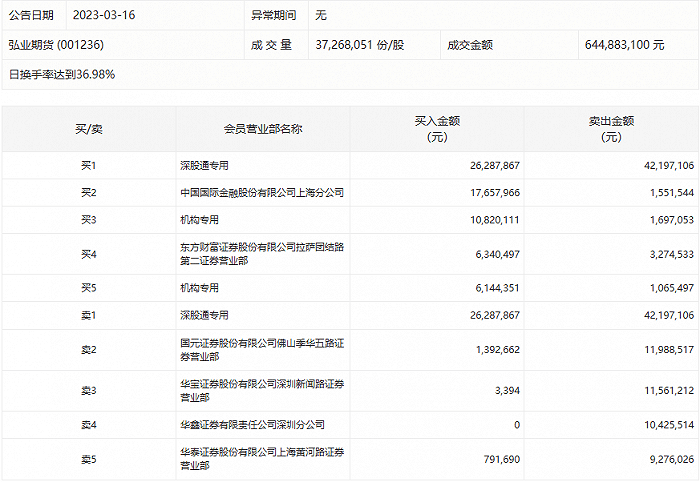Click the 买5 row label
Image resolution: width=700 pixels, height=482 pixels.
point(88,288)
